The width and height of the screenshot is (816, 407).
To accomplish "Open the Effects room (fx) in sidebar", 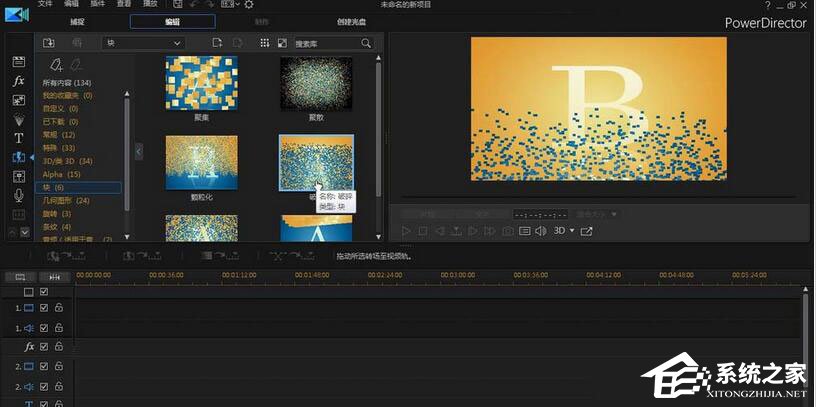I will pyautogui.click(x=18, y=81).
